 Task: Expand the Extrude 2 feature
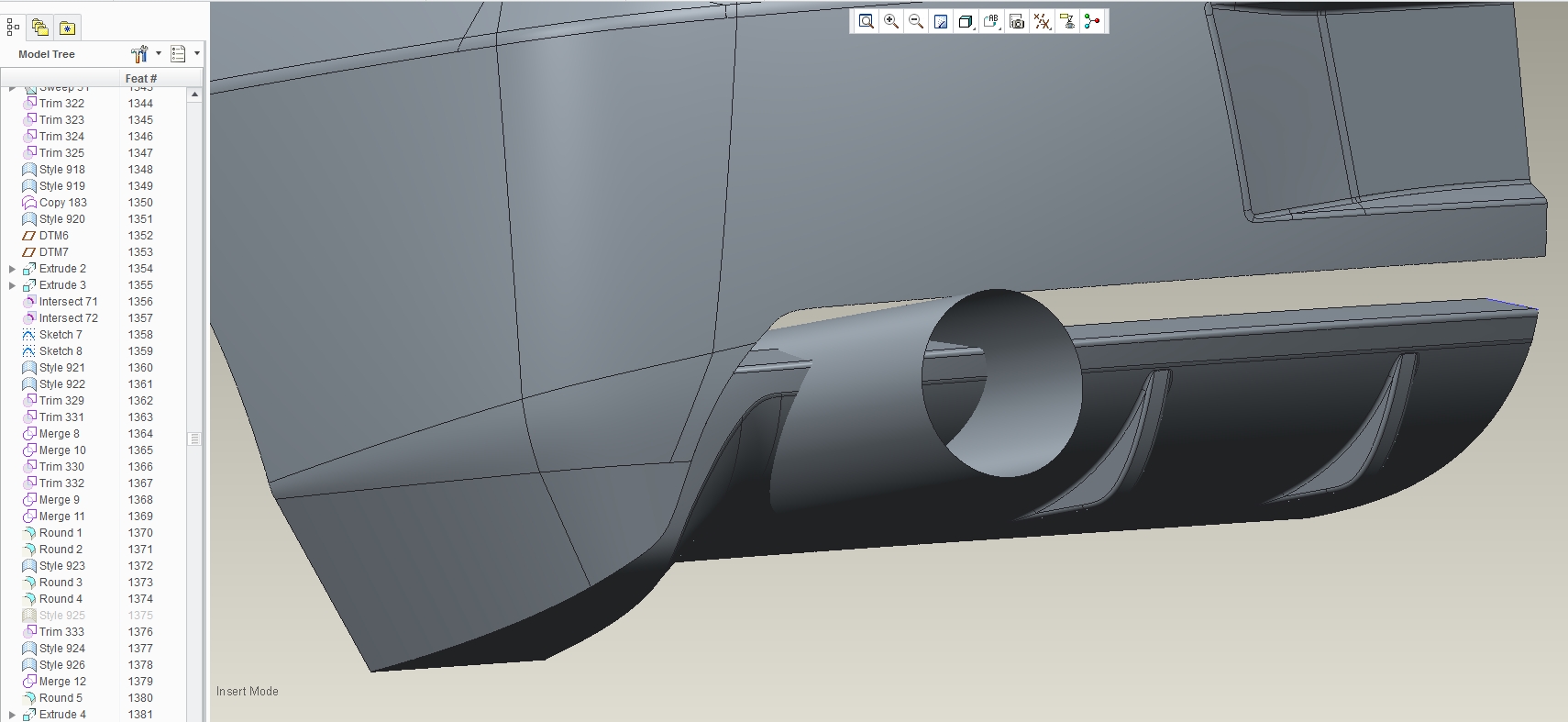pos(12,269)
